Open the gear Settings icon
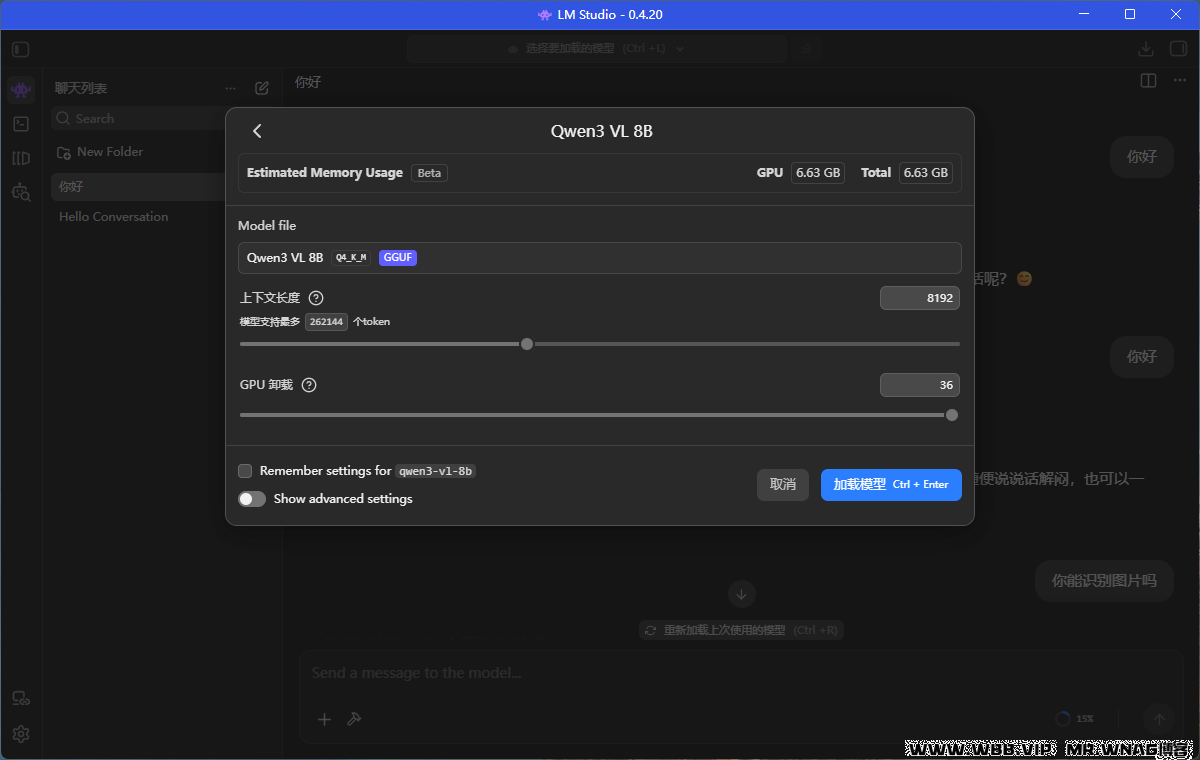 [21, 734]
